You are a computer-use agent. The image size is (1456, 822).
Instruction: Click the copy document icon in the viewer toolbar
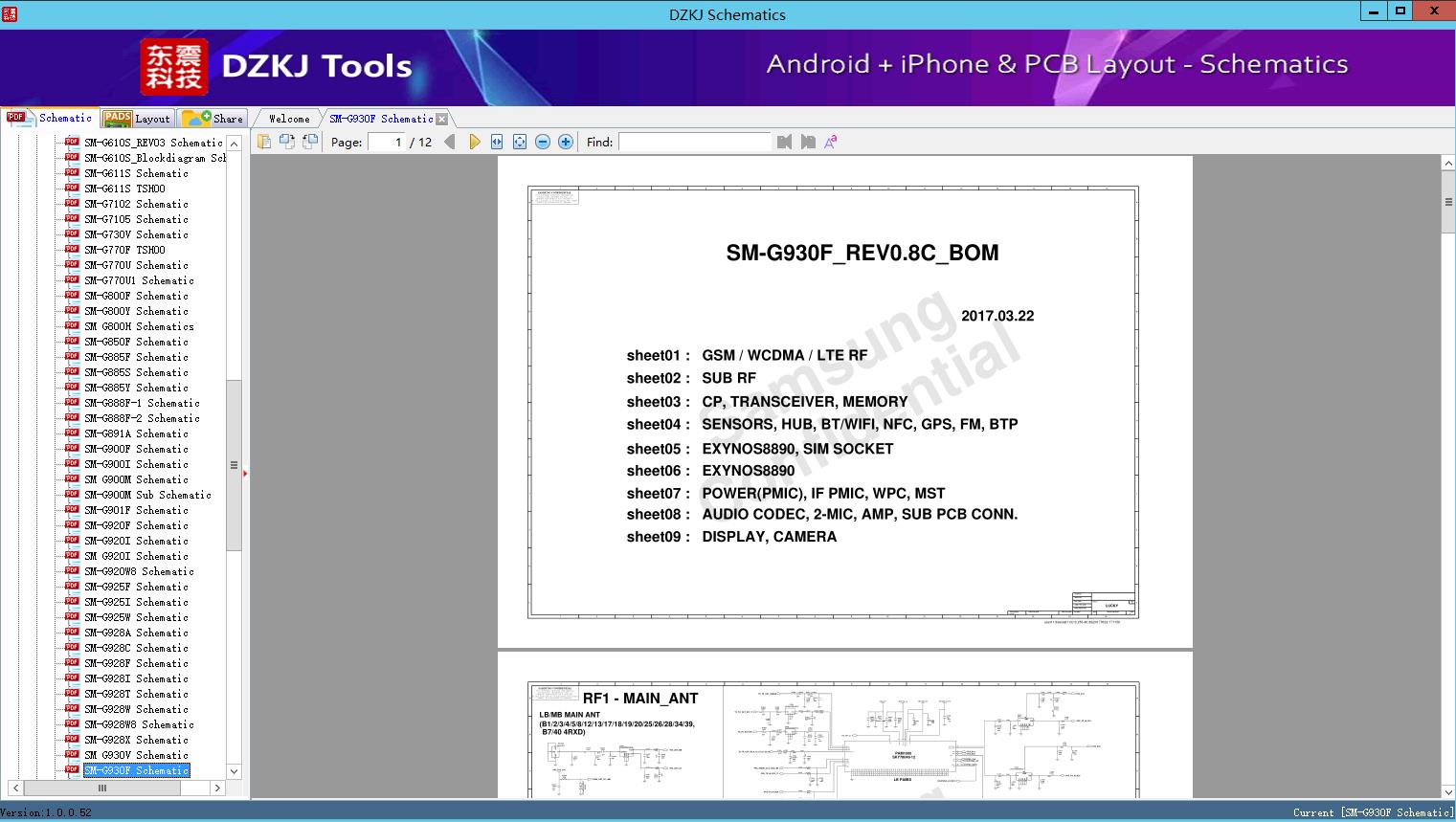263,142
